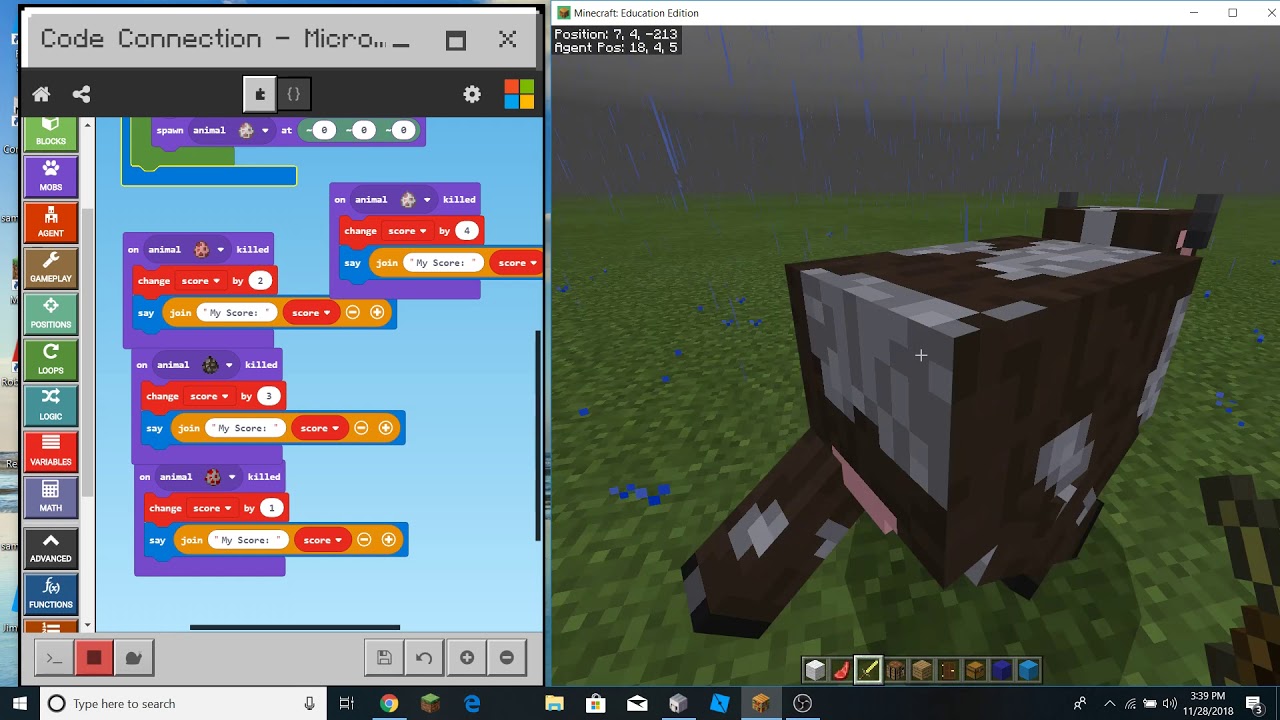Remove join item below change by 3

point(361,428)
